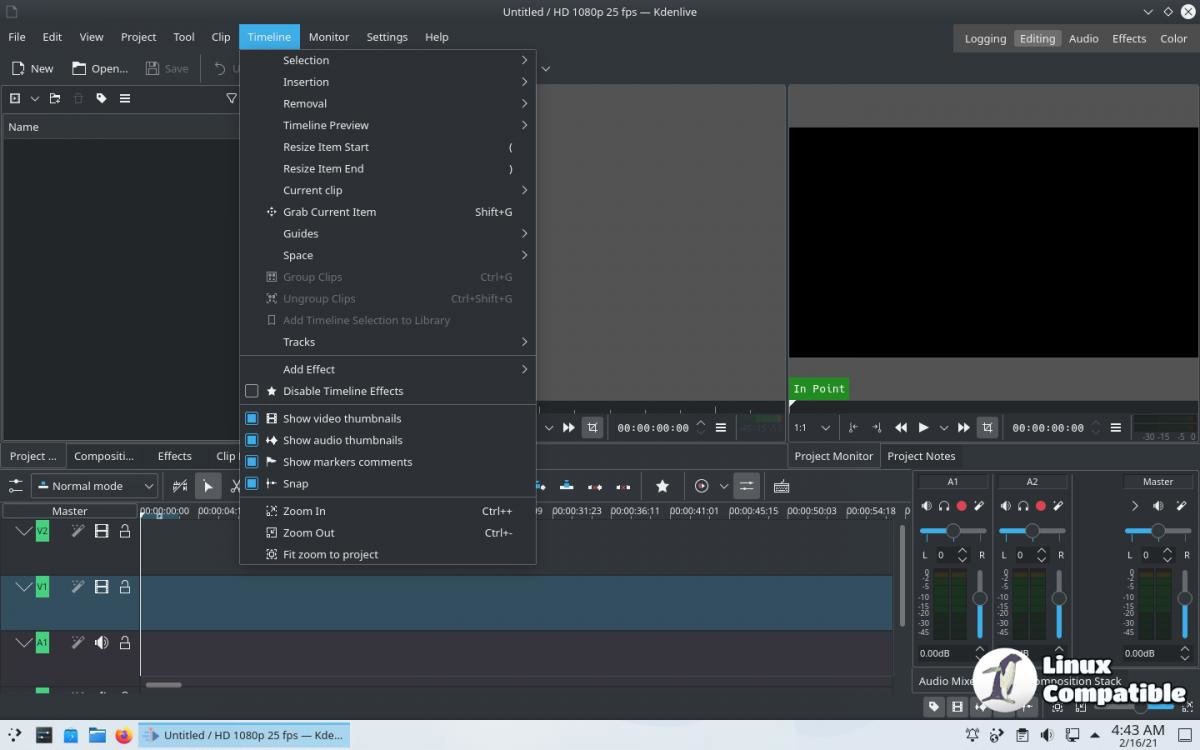
Task: Solo the A1 channel with headphones icon
Action: coord(944,507)
